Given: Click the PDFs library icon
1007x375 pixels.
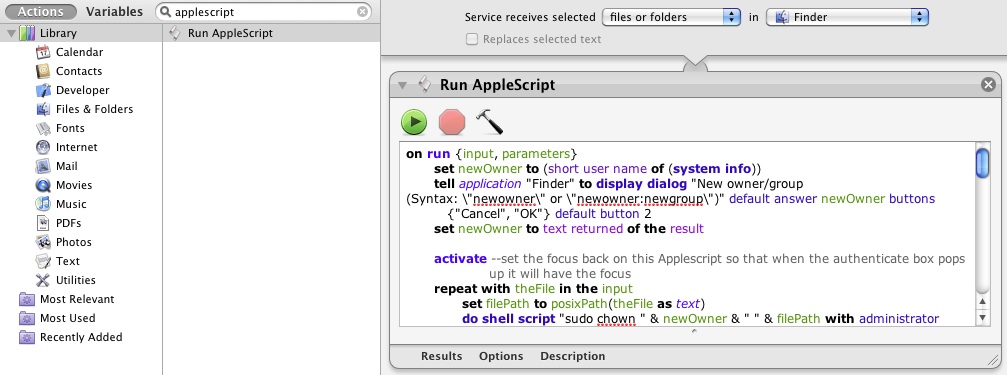Looking at the screenshot, I should click(x=43, y=223).
